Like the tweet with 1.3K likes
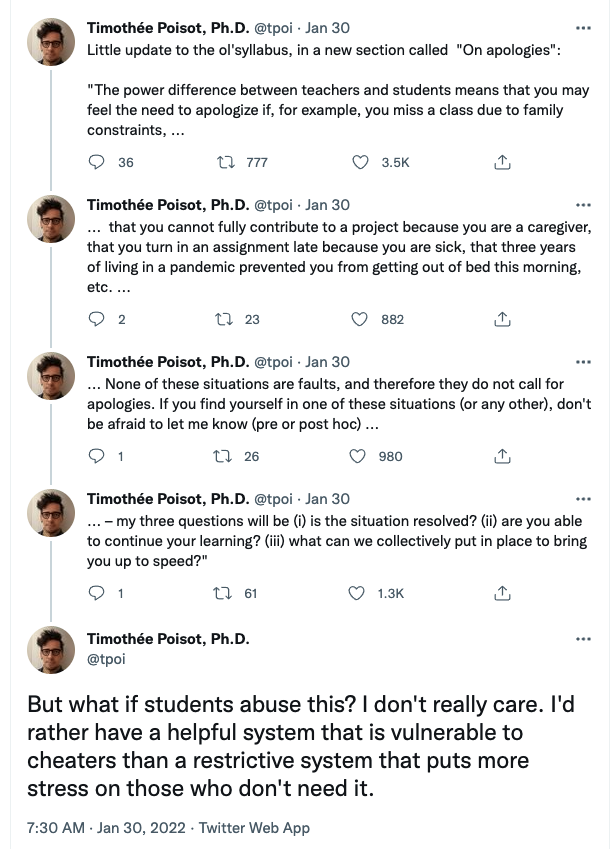614x849 pixels. coord(358,593)
